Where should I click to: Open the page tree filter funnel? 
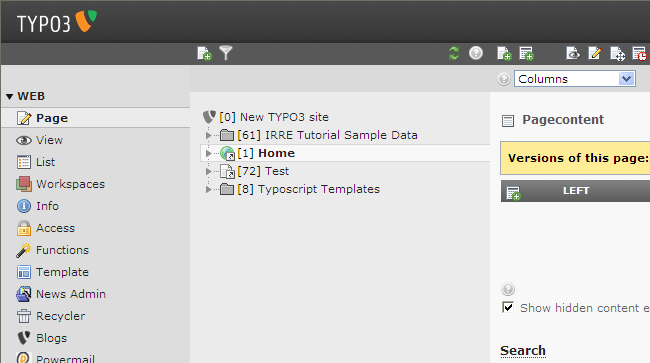(226, 53)
